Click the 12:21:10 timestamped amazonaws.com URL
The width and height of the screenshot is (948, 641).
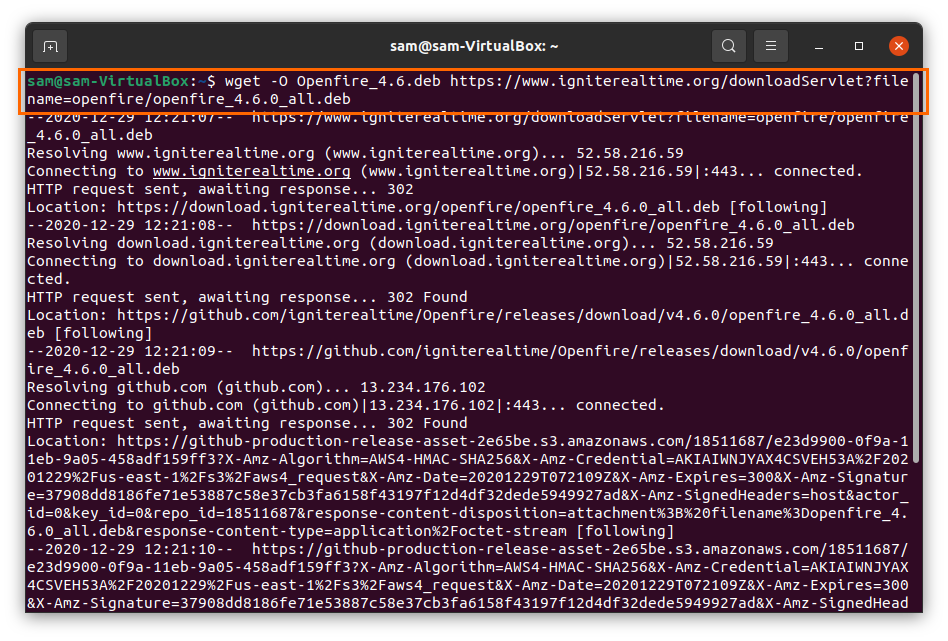click(x=467, y=576)
